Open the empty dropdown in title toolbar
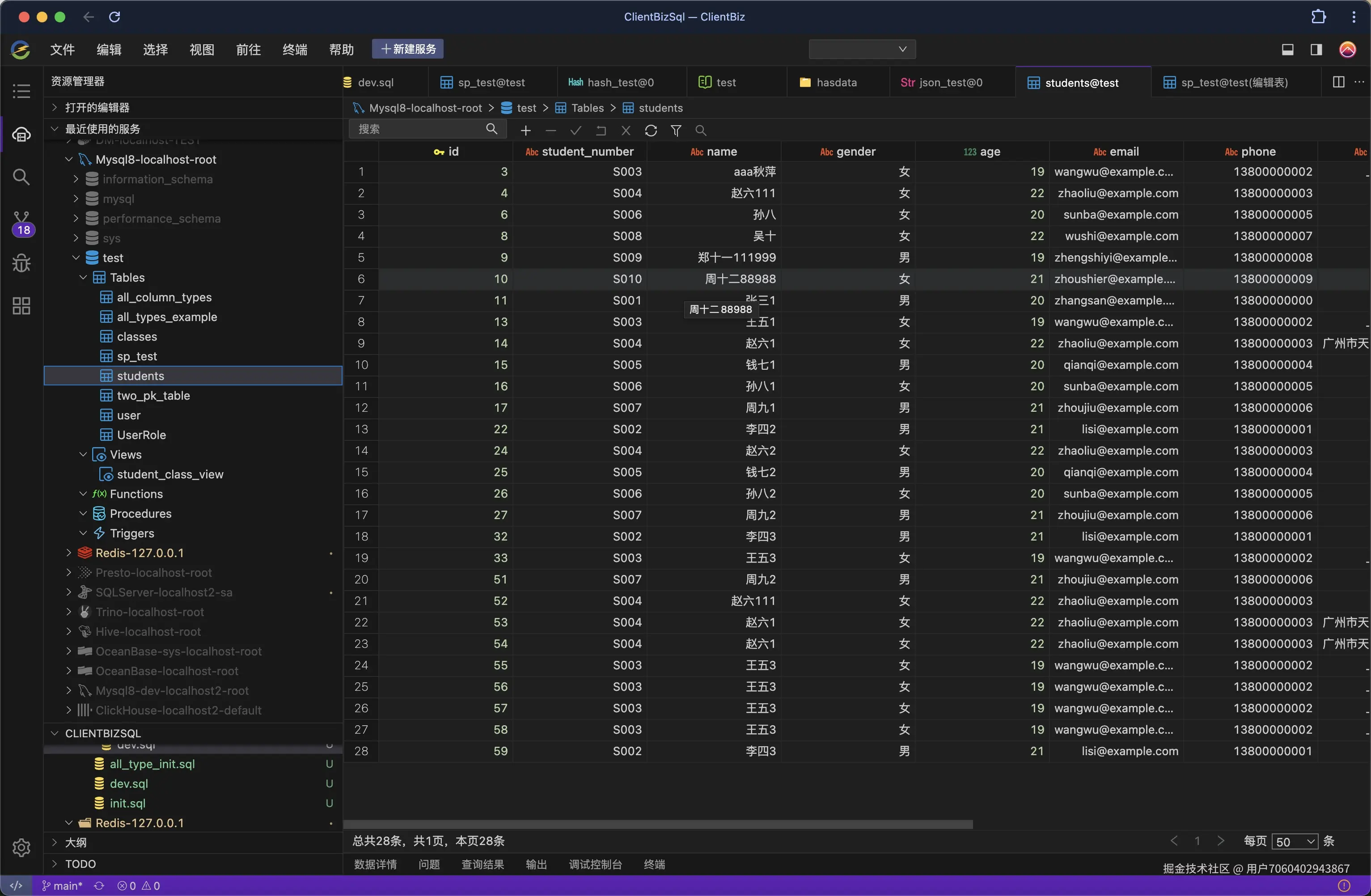The height and width of the screenshot is (896, 1371). tap(862, 50)
